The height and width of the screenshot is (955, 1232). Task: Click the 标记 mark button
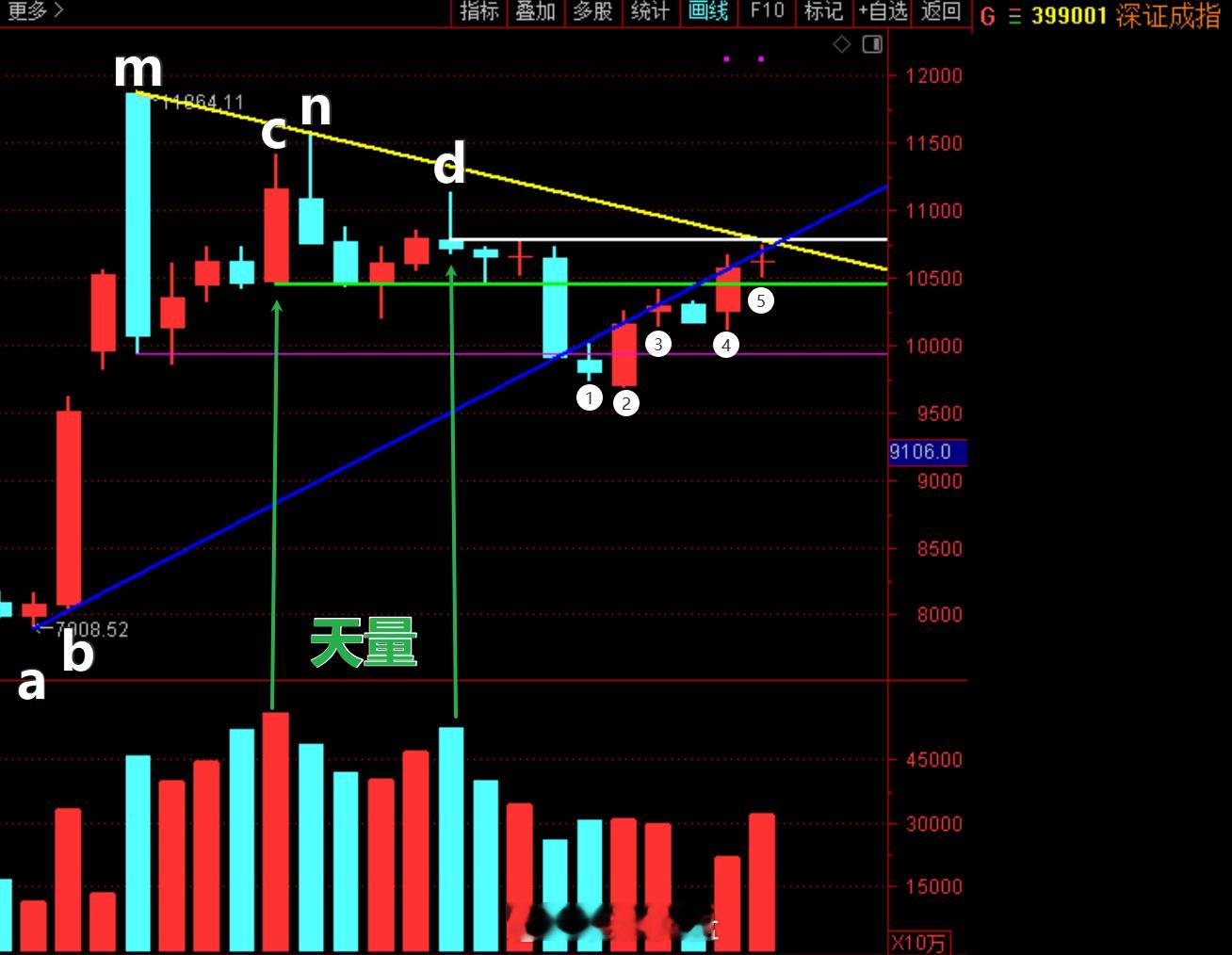coord(823,11)
